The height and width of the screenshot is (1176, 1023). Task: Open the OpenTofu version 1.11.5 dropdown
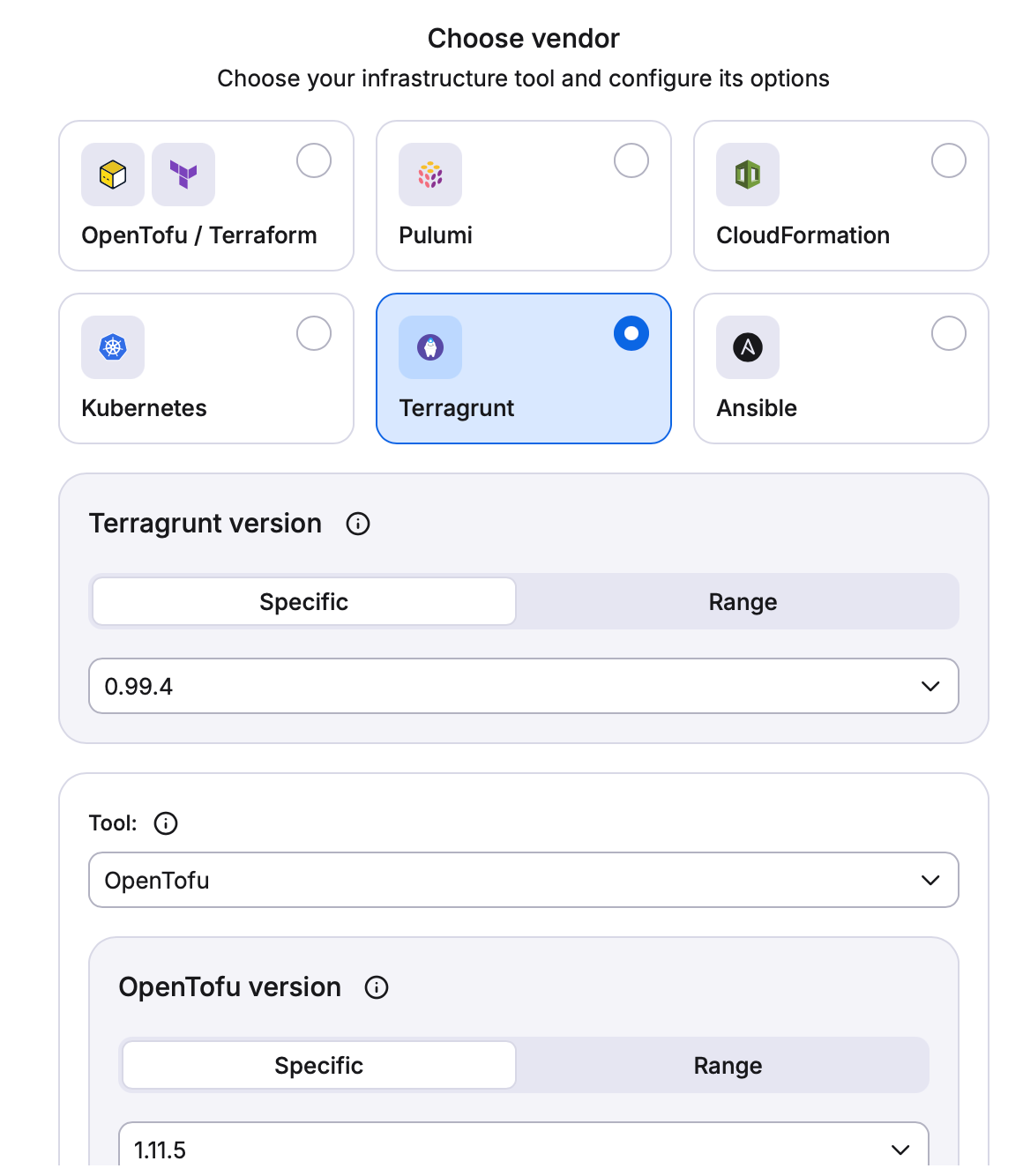click(x=524, y=1149)
